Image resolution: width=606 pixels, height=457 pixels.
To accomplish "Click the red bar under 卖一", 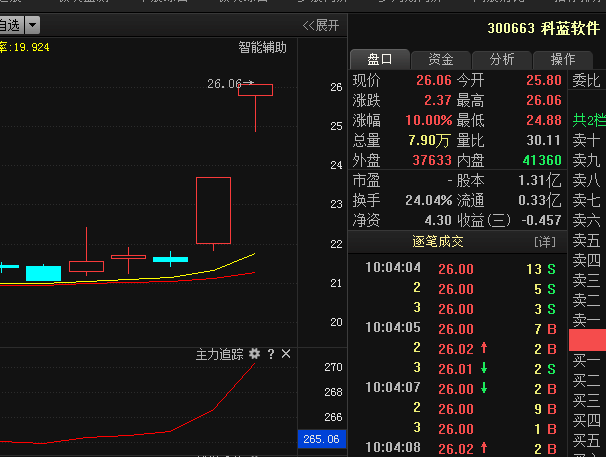I will click(x=587, y=340).
